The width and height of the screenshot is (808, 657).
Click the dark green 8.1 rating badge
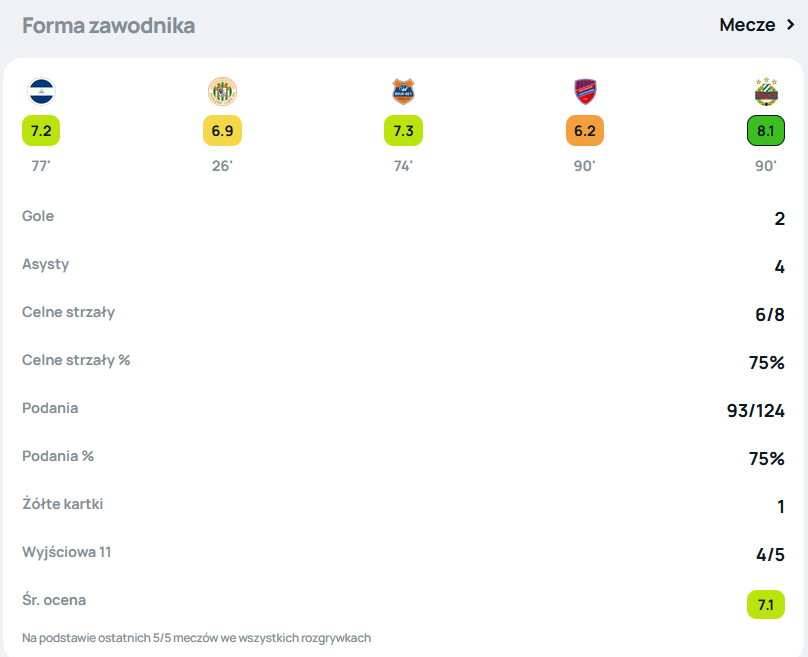766,131
